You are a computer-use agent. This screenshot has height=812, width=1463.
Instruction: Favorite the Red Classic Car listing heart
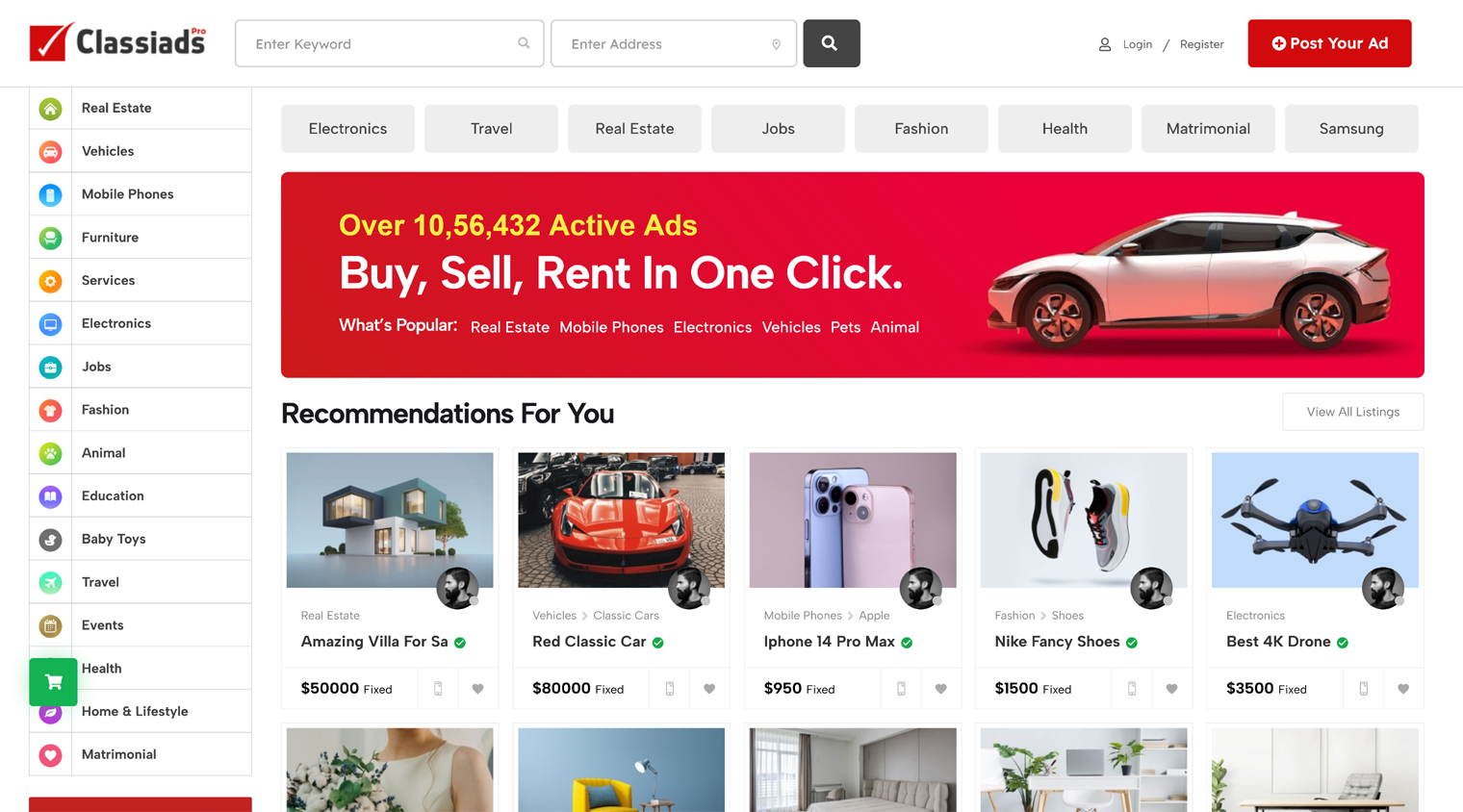pos(709,689)
